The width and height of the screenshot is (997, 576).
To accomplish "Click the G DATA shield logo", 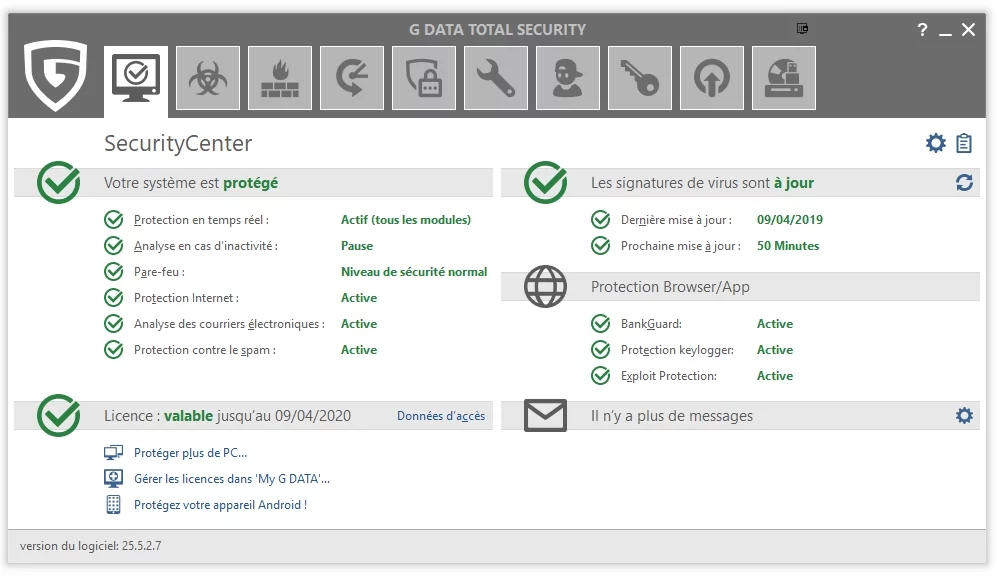I will click(56, 76).
